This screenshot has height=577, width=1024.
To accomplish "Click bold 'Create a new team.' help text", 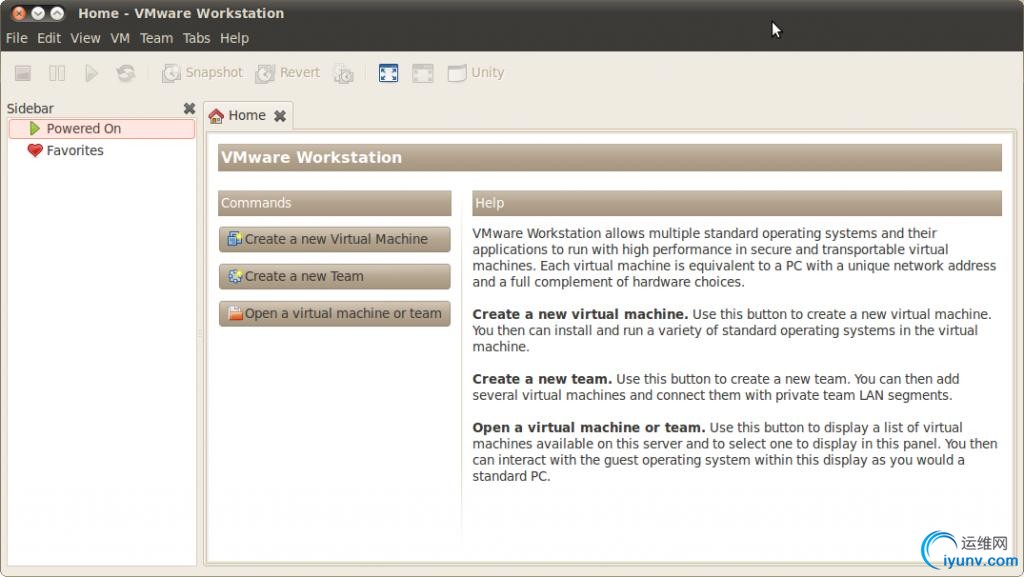I will [x=542, y=379].
